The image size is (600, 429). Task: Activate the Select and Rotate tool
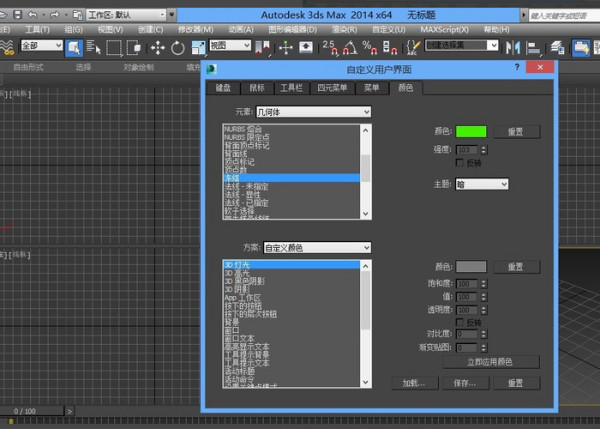coord(178,48)
